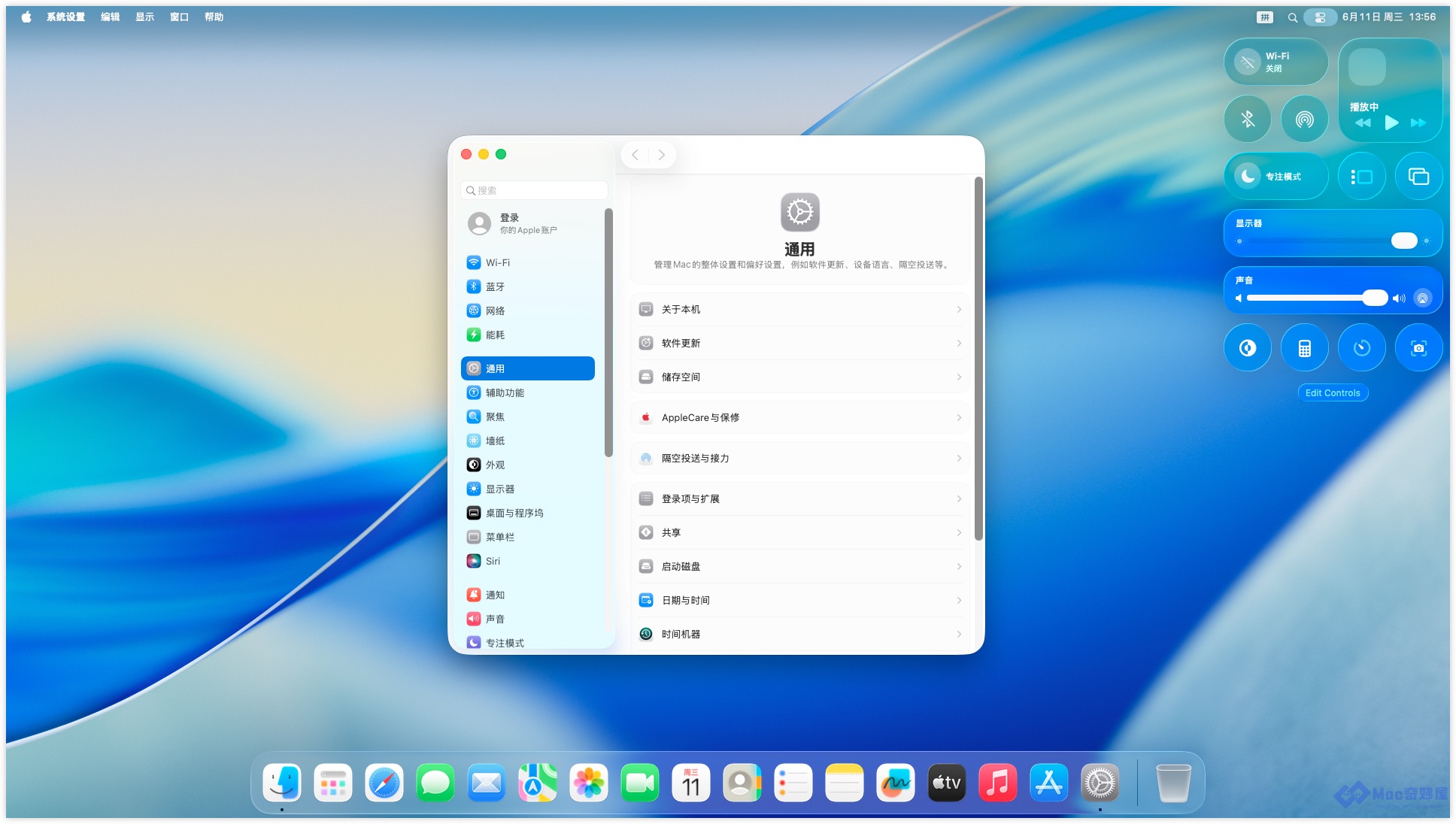Select 显示器 in Settings sidebar

click(x=528, y=489)
